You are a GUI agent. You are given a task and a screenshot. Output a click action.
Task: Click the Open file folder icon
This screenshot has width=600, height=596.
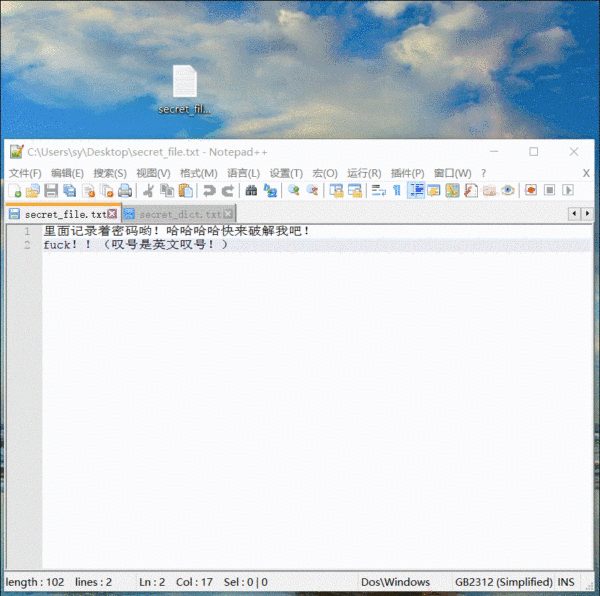[x=33, y=190]
